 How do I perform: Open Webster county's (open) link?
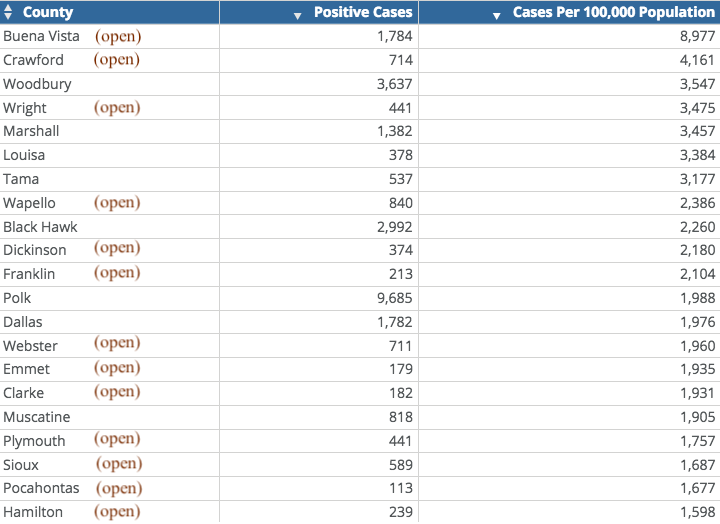[117, 343]
